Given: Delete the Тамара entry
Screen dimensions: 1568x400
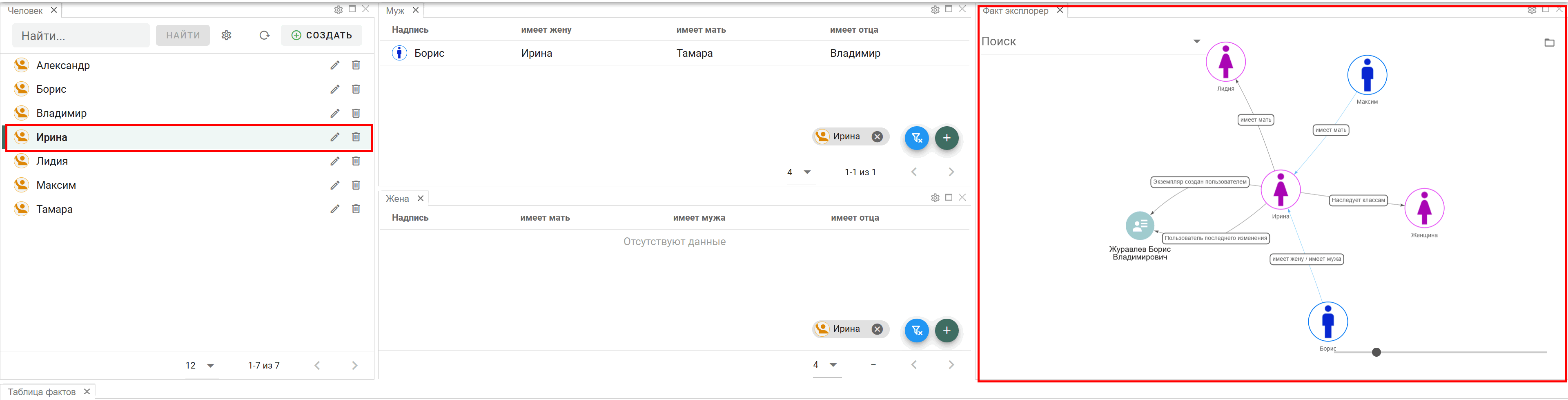Looking at the screenshot, I should (x=356, y=209).
